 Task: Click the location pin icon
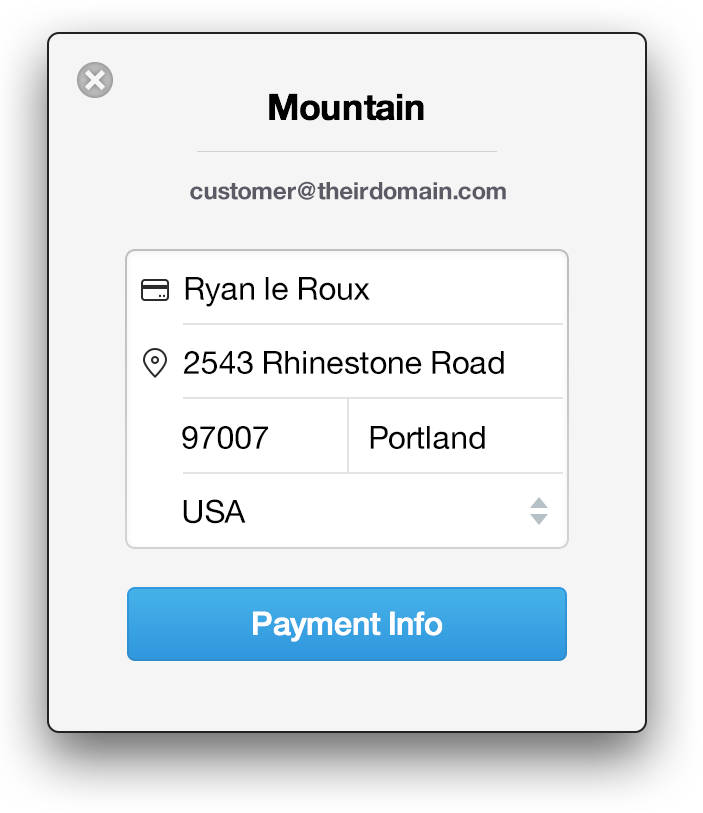155,362
